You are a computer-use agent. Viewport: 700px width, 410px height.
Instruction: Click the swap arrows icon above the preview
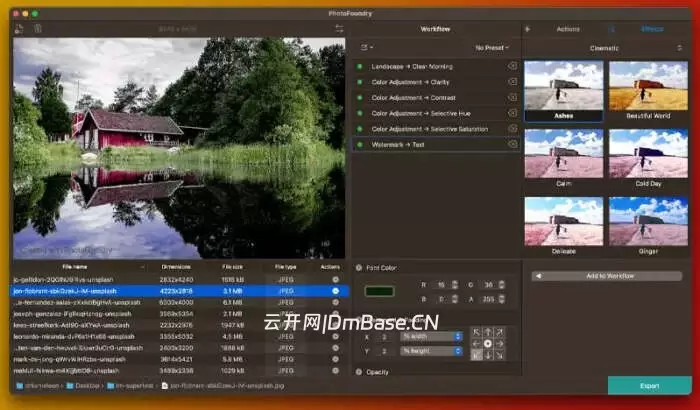pos(339,29)
